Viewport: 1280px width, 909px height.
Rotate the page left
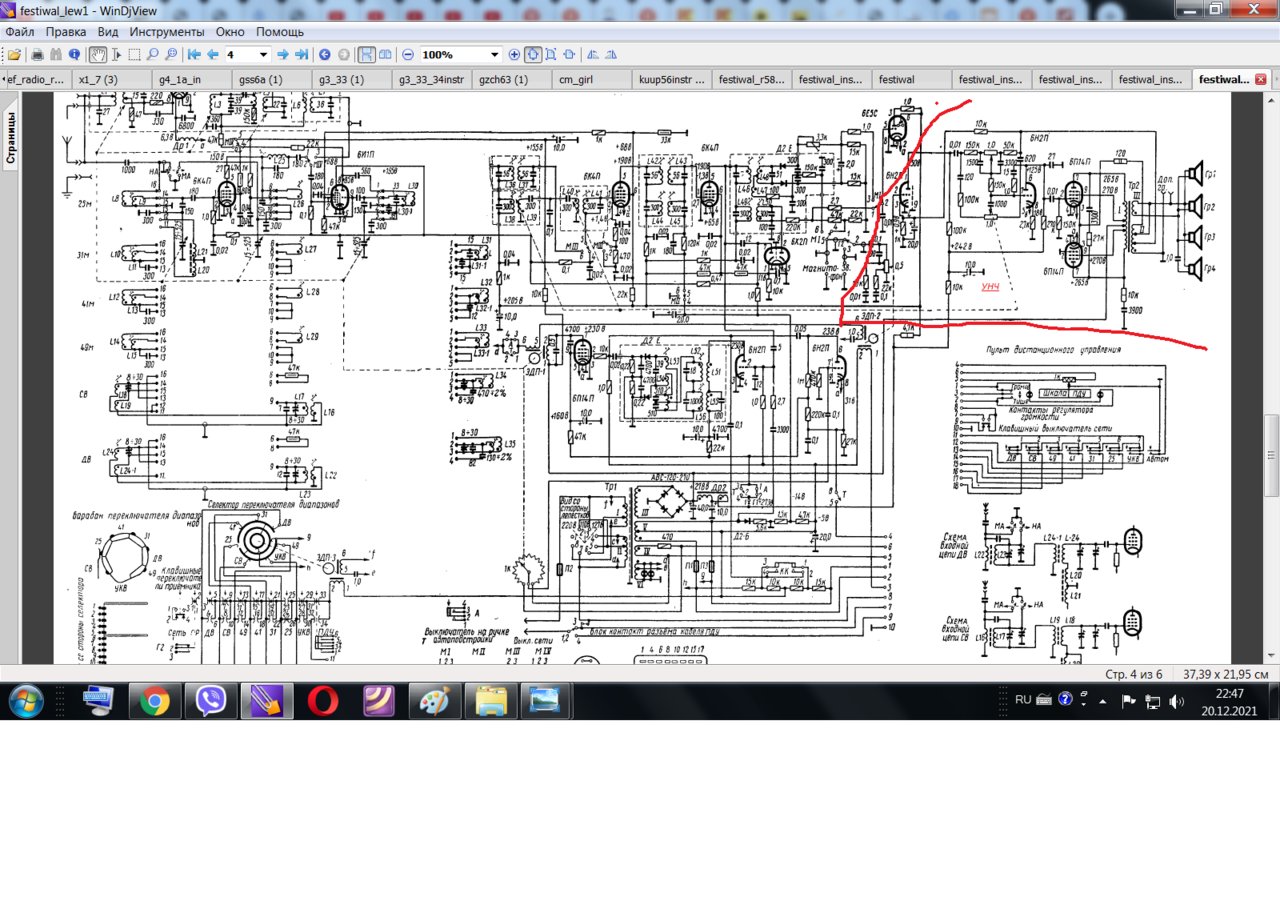592,55
